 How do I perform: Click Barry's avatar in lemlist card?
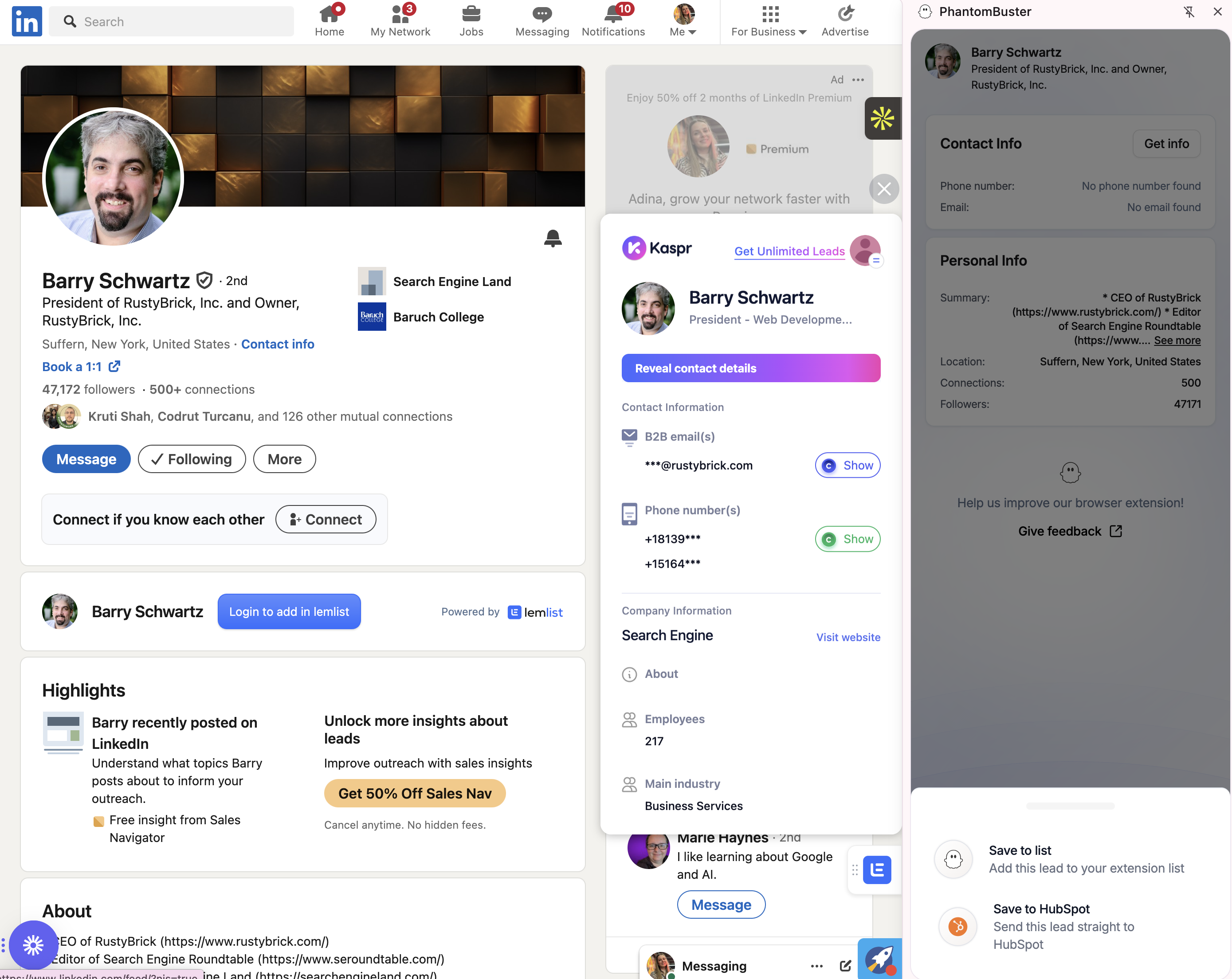pos(60,611)
